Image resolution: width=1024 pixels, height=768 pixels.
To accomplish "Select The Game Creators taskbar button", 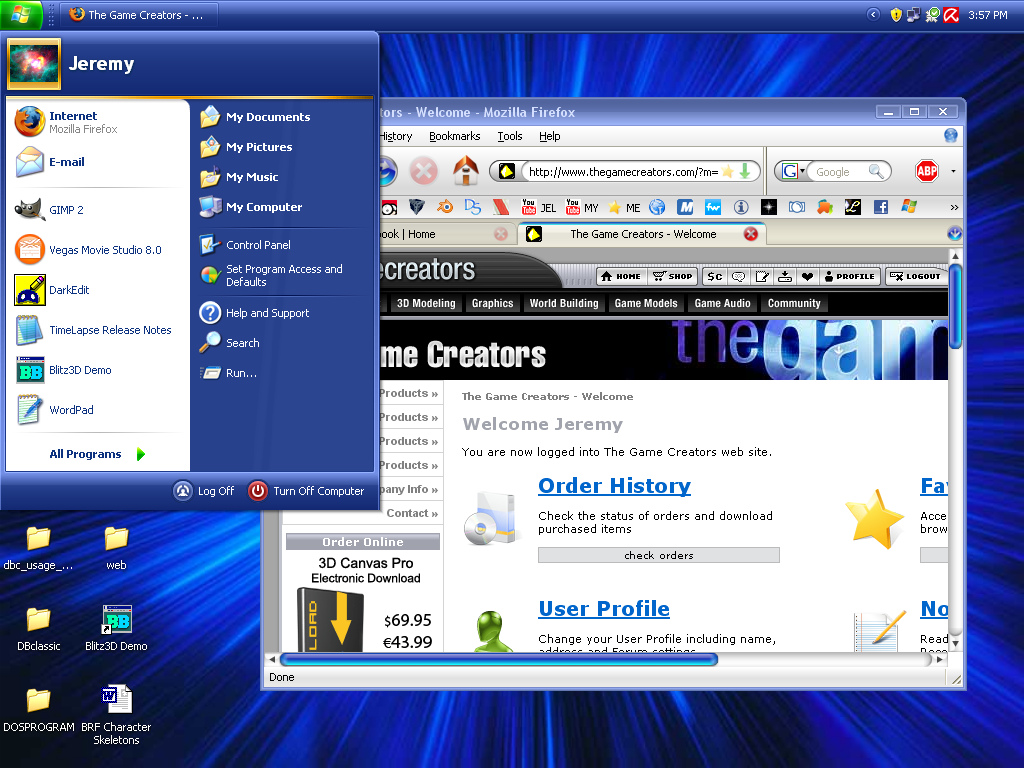I will (139, 14).
